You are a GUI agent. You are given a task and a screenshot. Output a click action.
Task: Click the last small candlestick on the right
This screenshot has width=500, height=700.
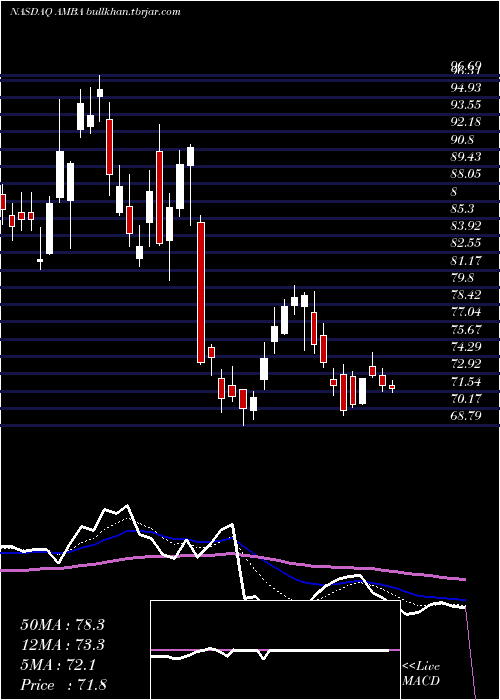tap(392, 387)
